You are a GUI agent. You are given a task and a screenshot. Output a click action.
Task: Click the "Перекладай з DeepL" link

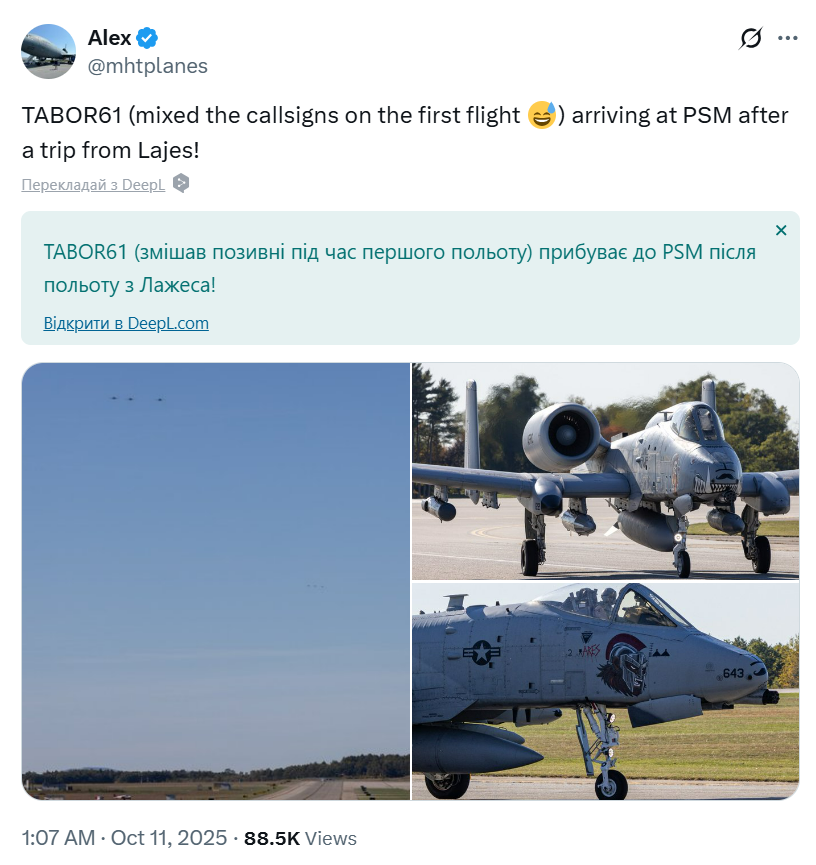coord(93,185)
